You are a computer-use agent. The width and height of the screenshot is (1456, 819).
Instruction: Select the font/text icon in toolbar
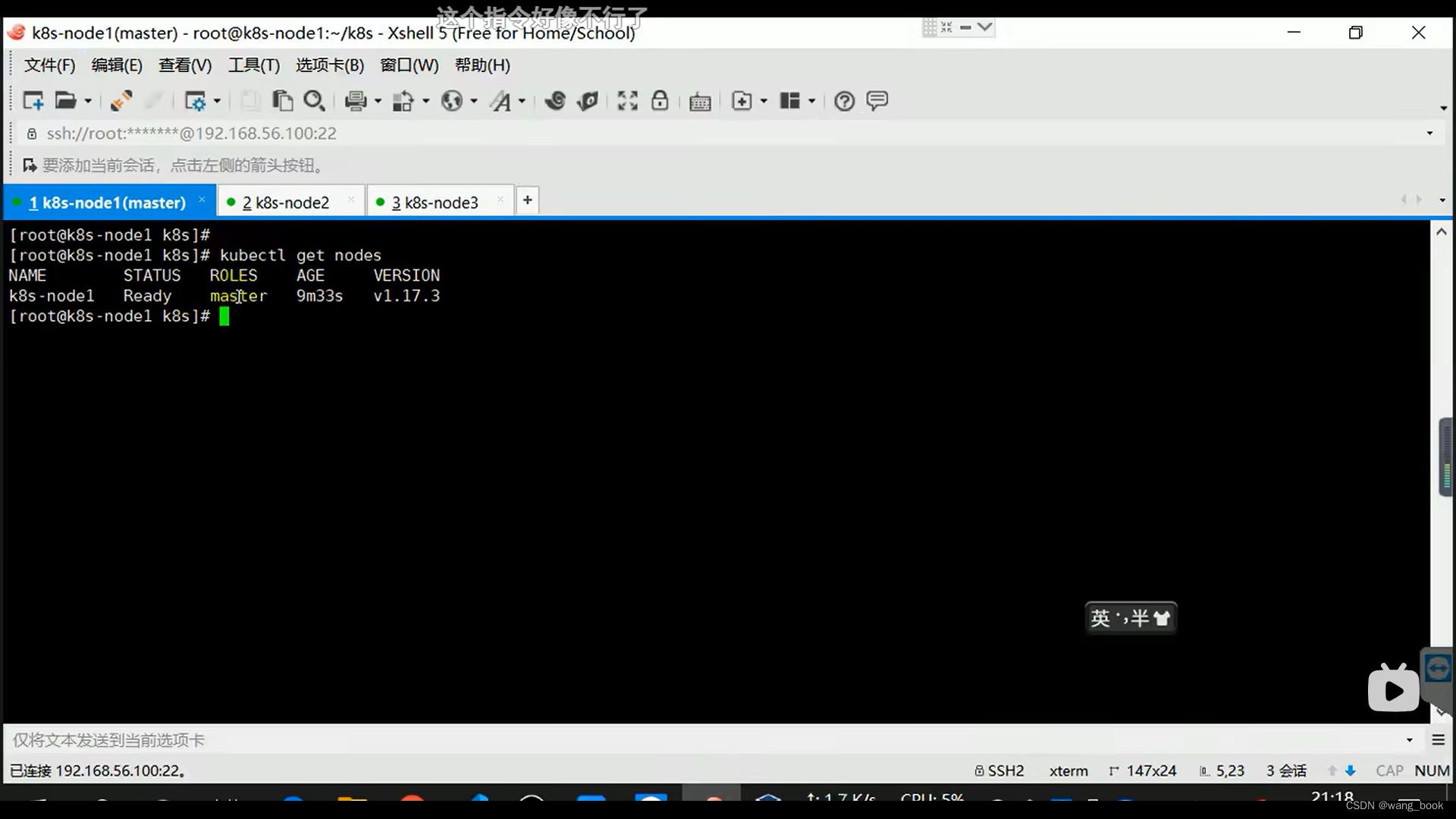click(506, 100)
